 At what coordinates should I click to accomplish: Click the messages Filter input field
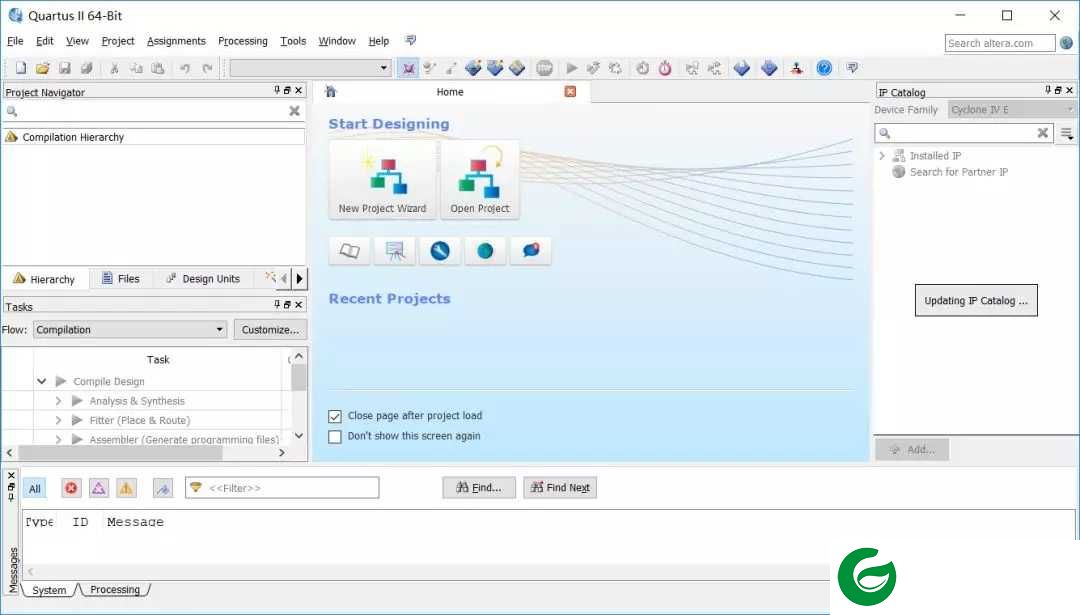282,488
